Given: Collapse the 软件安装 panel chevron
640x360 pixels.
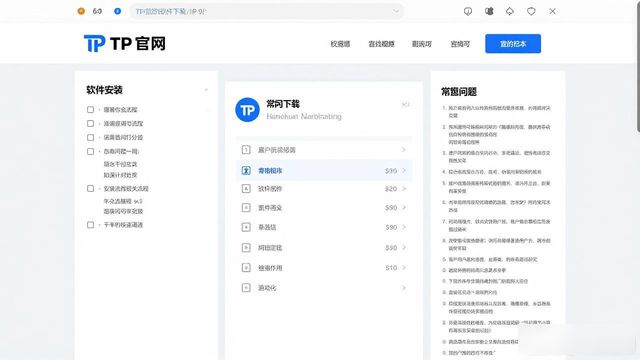Looking at the screenshot, I should pyautogui.click(x=206, y=90).
